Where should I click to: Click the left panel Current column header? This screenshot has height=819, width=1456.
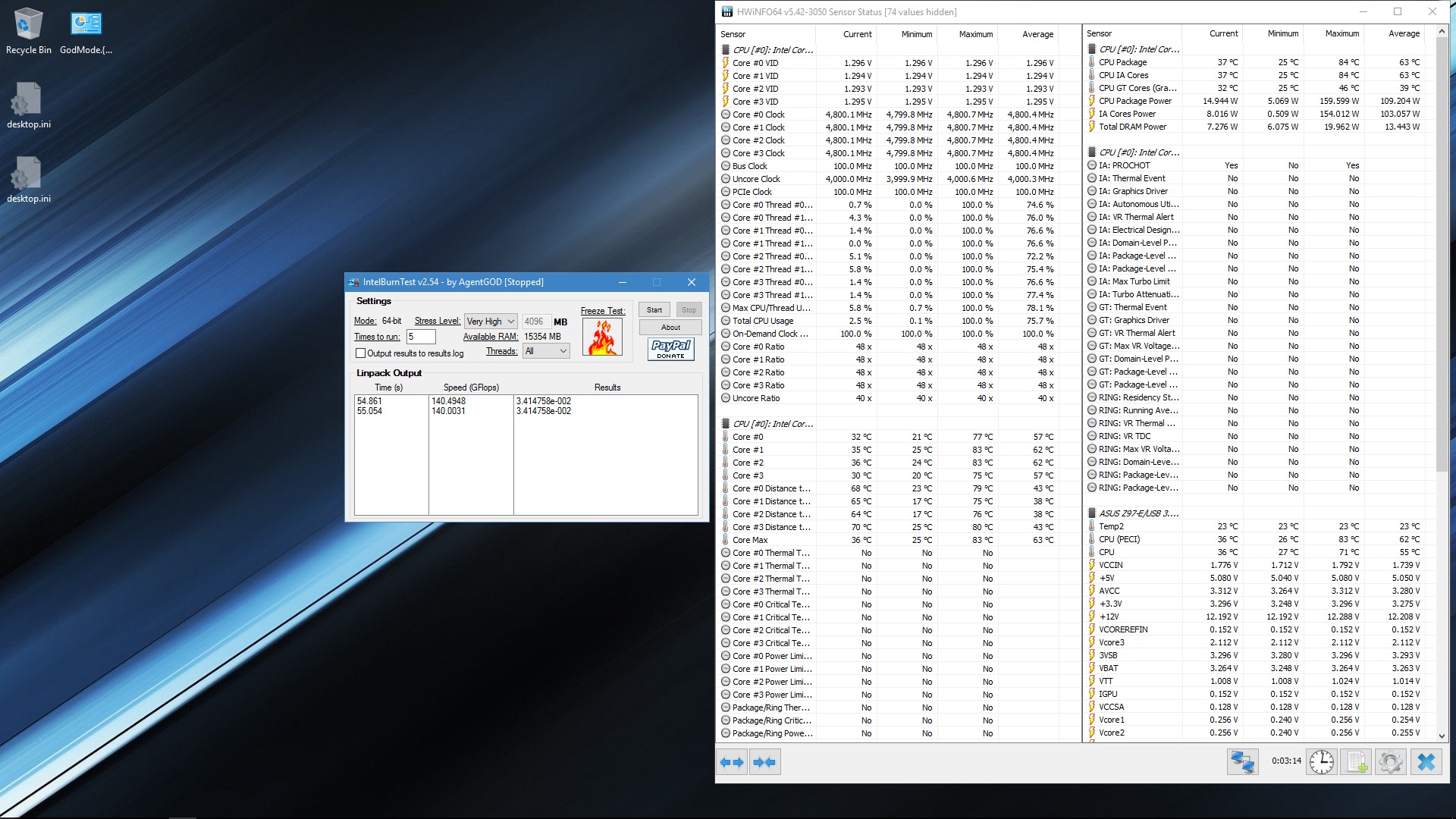click(x=846, y=34)
